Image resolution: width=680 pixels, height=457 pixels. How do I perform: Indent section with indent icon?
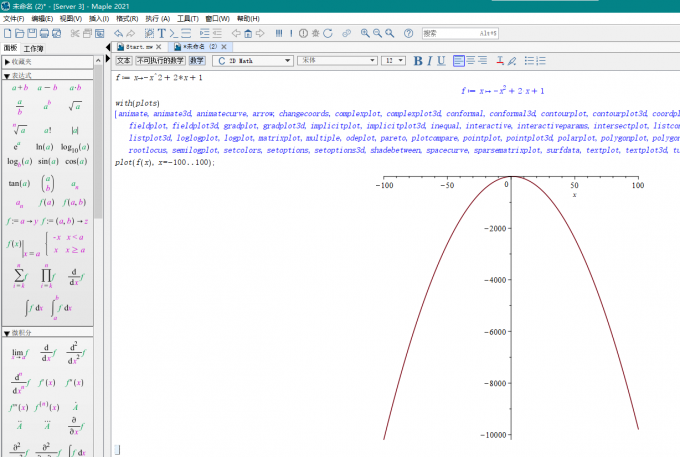point(204,33)
